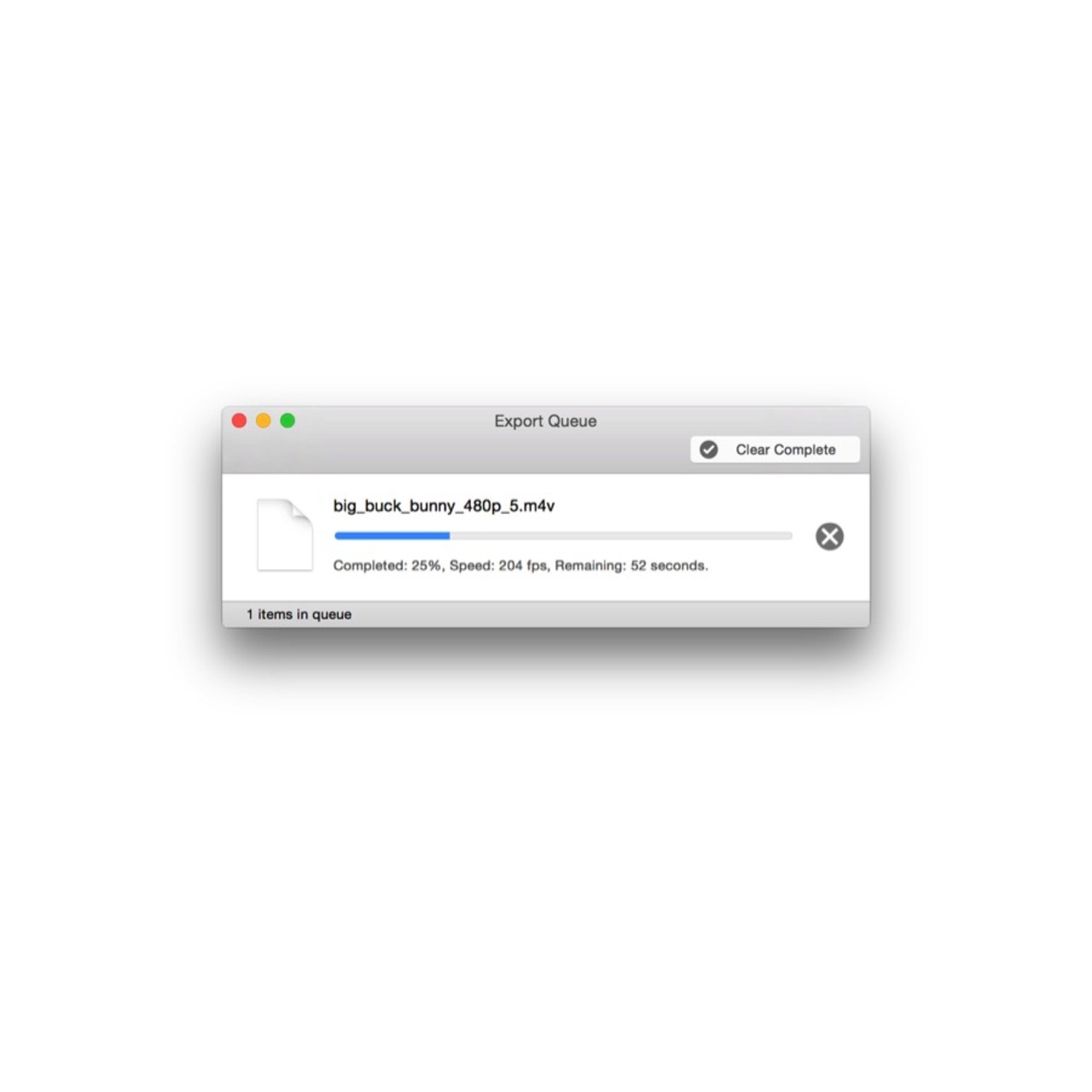The height and width of the screenshot is (1092, 1092).
Task: Minimize the Export Queue with yellow button
Action: tap(264, 421)
